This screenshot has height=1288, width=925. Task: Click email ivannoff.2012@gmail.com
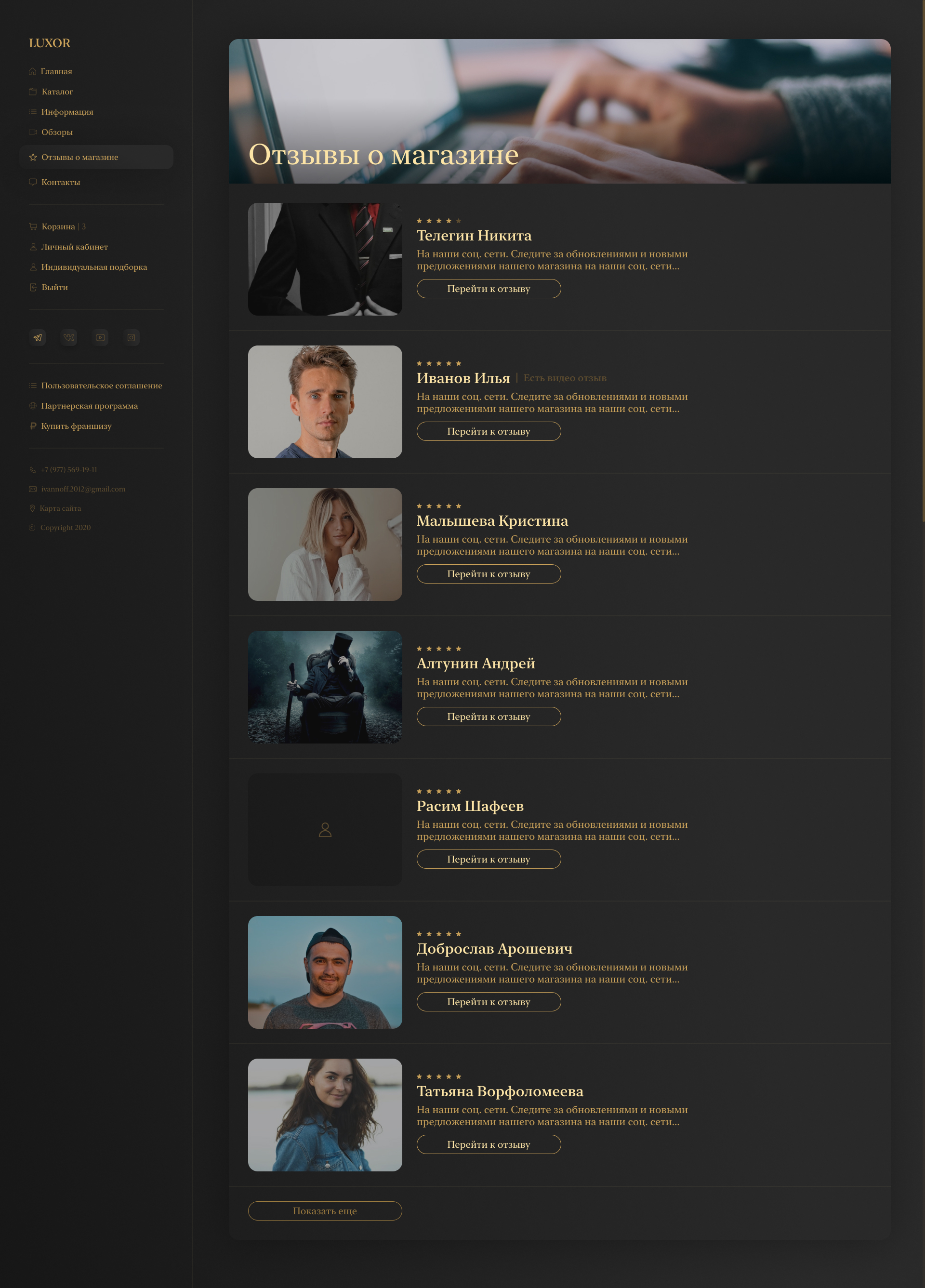83,489
